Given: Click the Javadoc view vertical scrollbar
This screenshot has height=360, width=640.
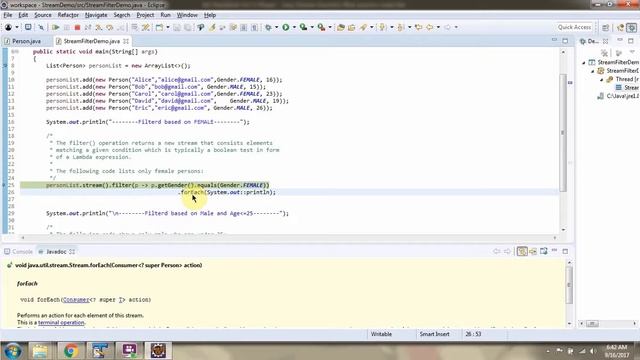Looking at the screenshot, I should [x=569, y=286].
